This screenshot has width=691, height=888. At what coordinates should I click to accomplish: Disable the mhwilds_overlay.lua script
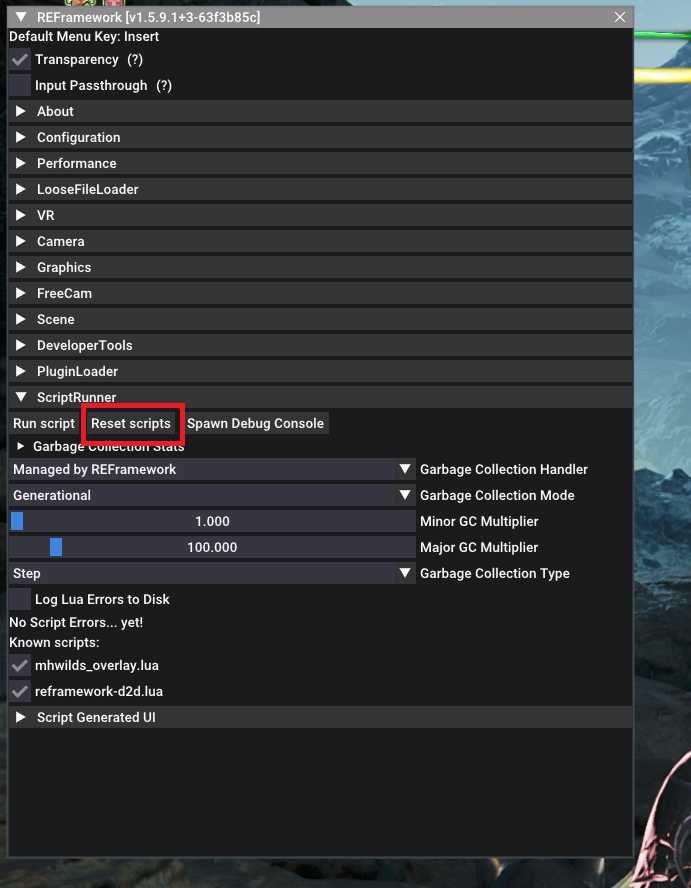click(x=20, y=665)
